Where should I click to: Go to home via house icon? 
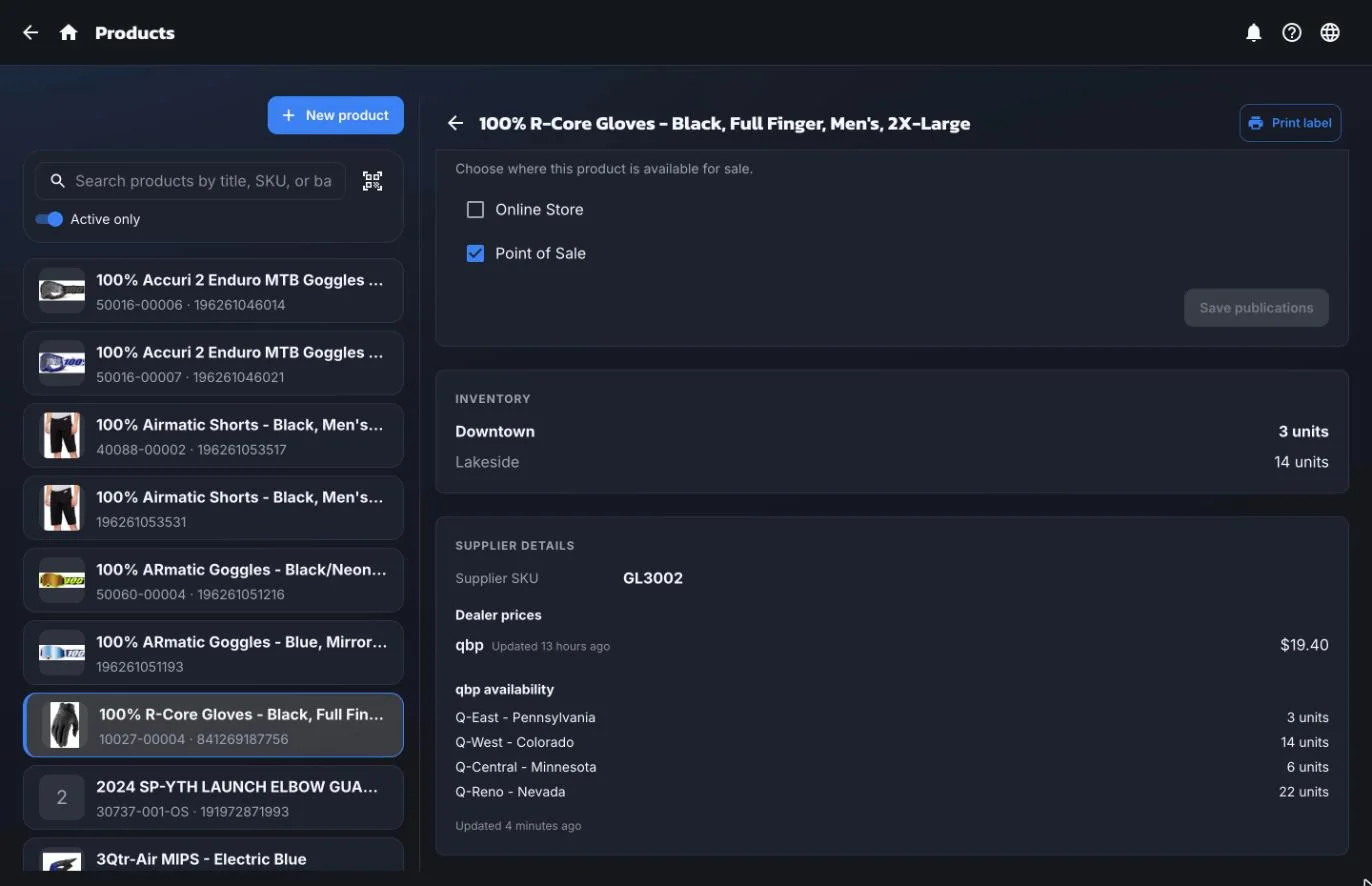click(x=68, y=33)
